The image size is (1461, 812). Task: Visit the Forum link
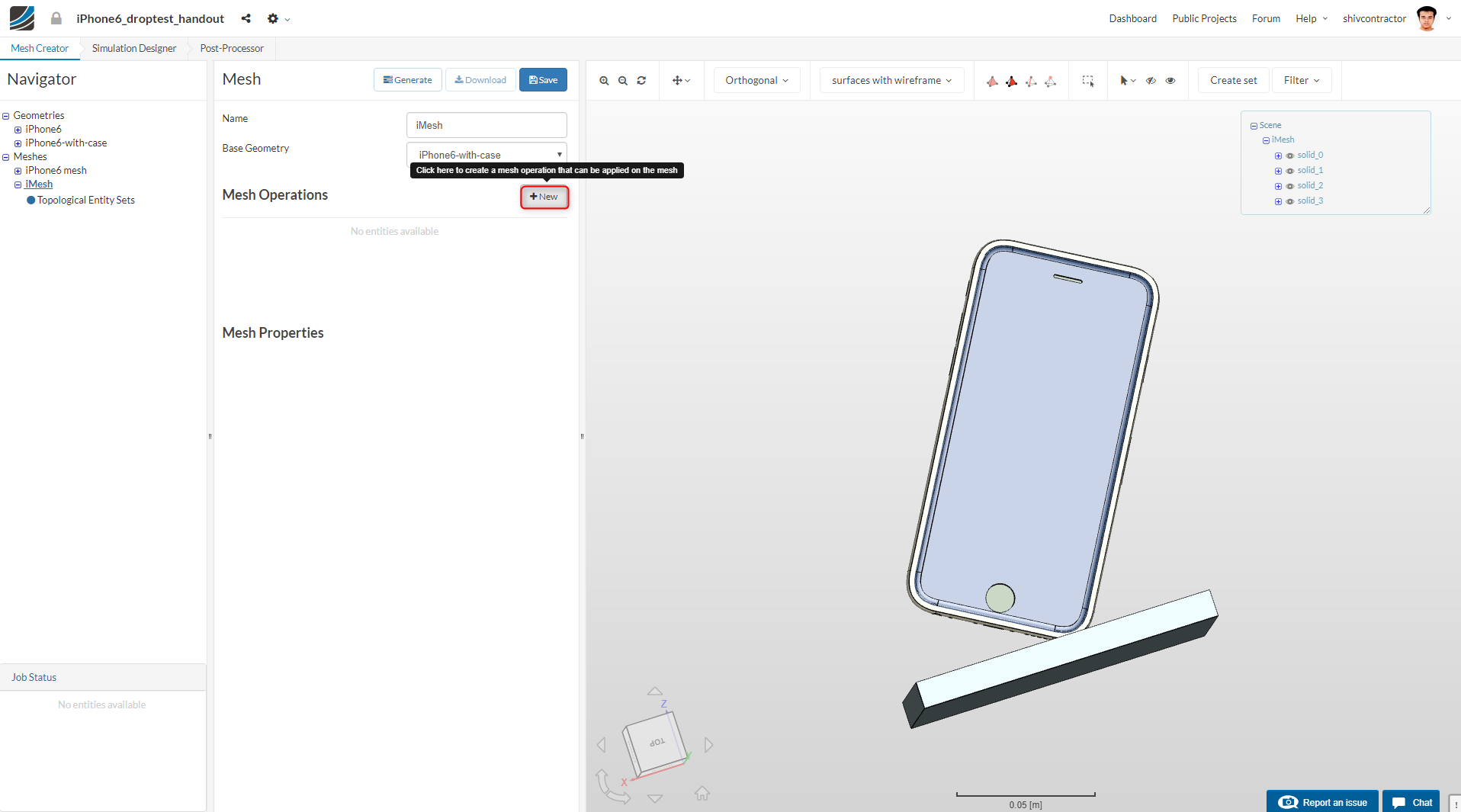[x=1266, y=18]
